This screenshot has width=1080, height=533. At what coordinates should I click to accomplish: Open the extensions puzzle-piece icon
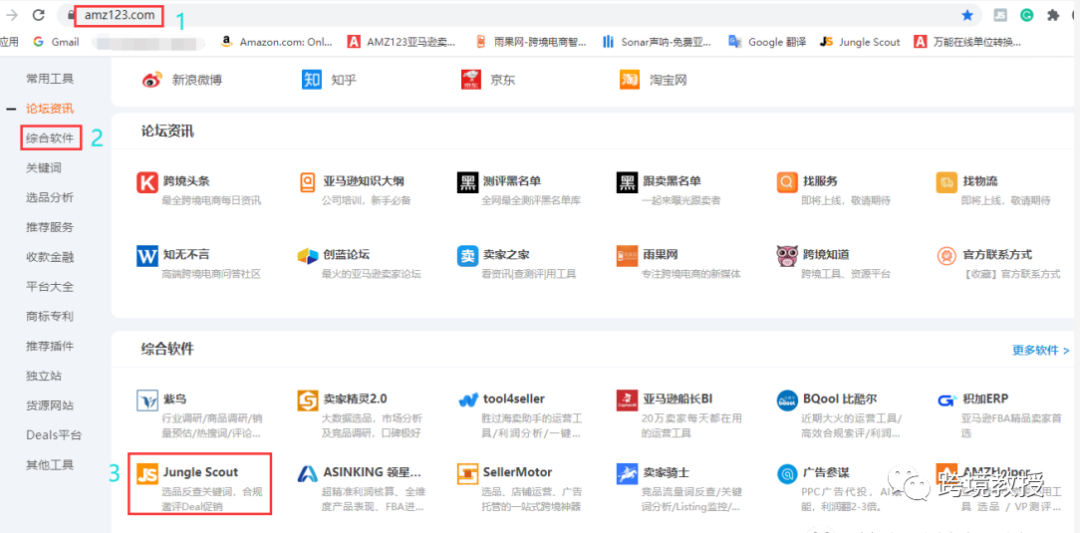coord(1052,15)
